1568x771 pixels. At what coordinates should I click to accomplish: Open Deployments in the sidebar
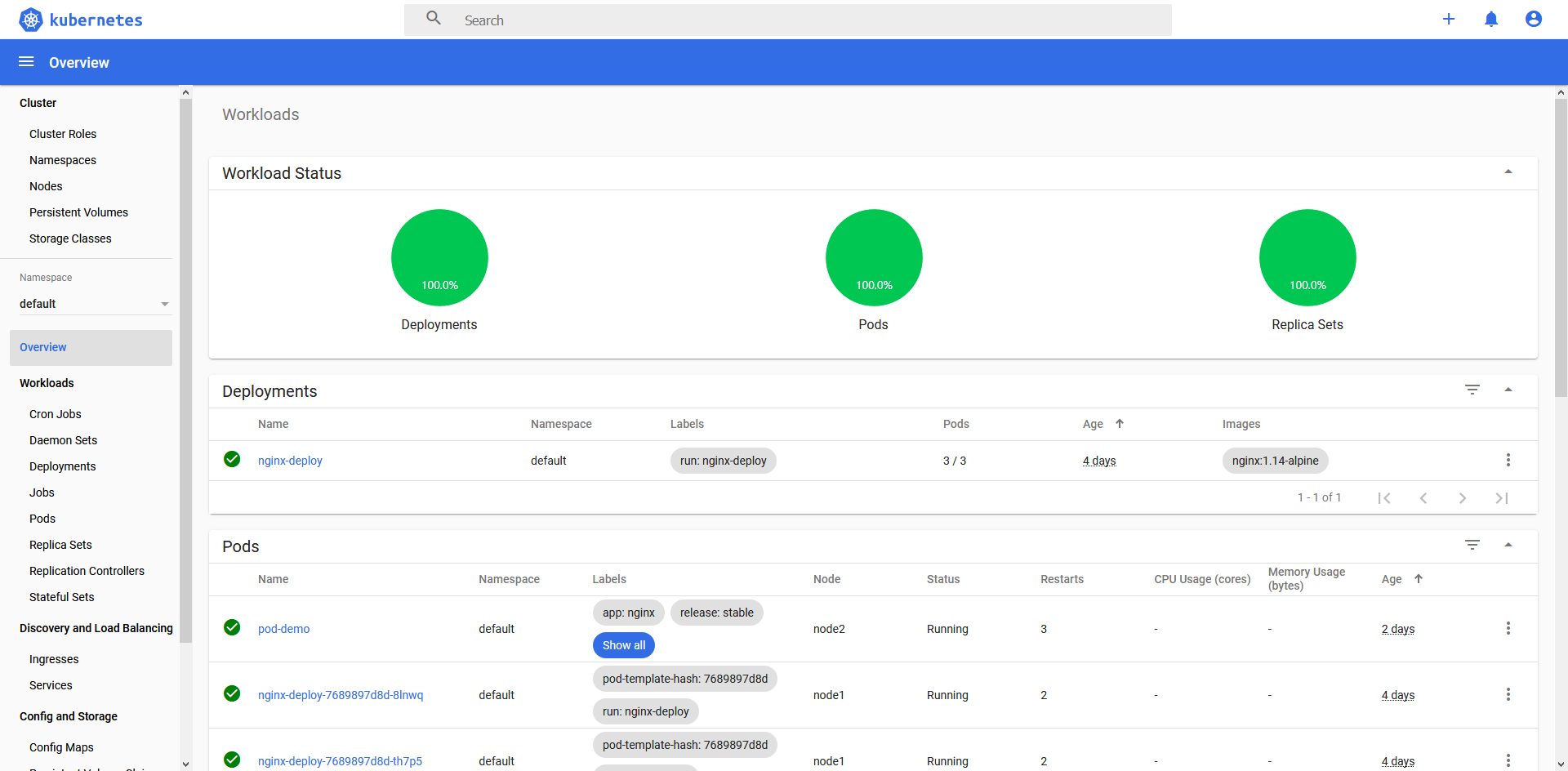point(63,466)
